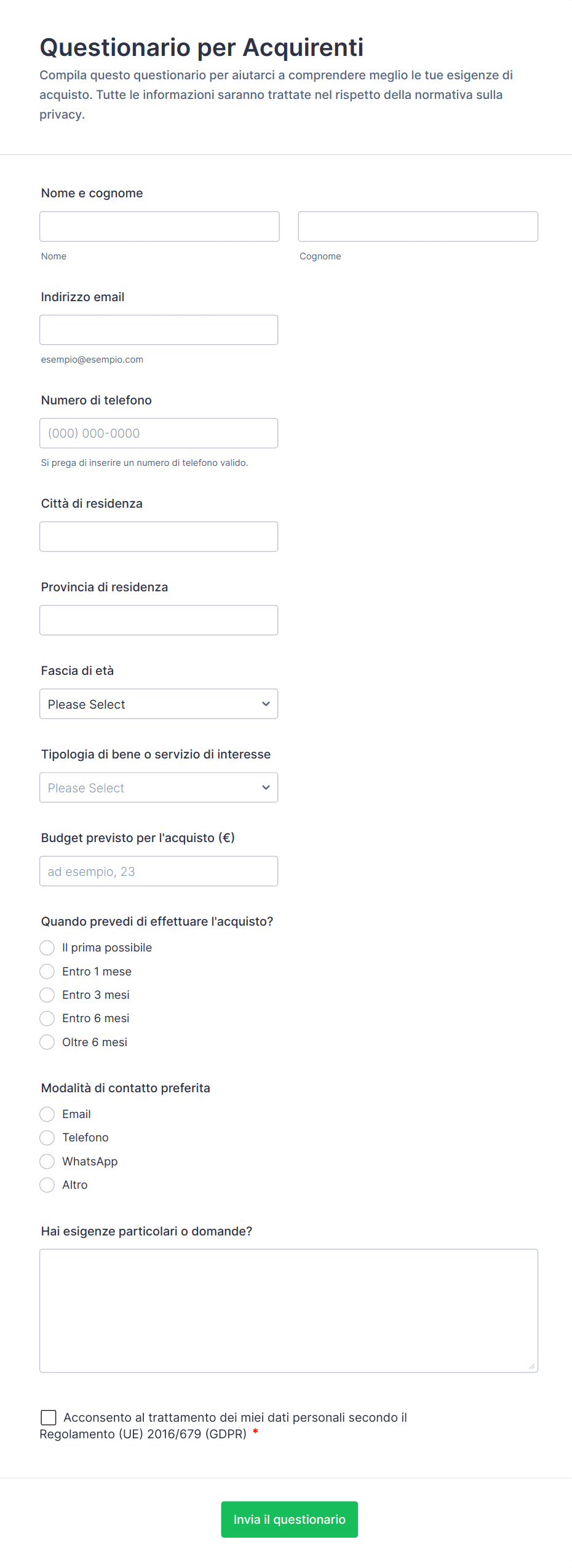The image size is (572, 1568).
Task: Click the esigenze particolari text area
Action: 288,1310
